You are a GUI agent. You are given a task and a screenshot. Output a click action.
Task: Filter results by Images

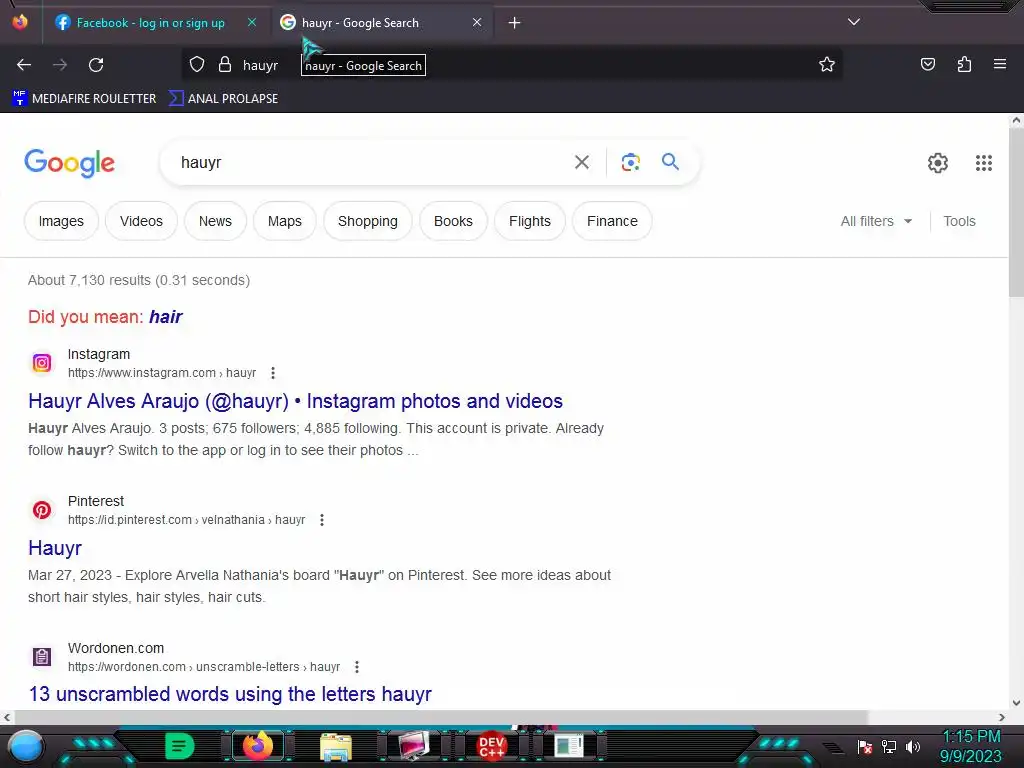coord(61,221)
